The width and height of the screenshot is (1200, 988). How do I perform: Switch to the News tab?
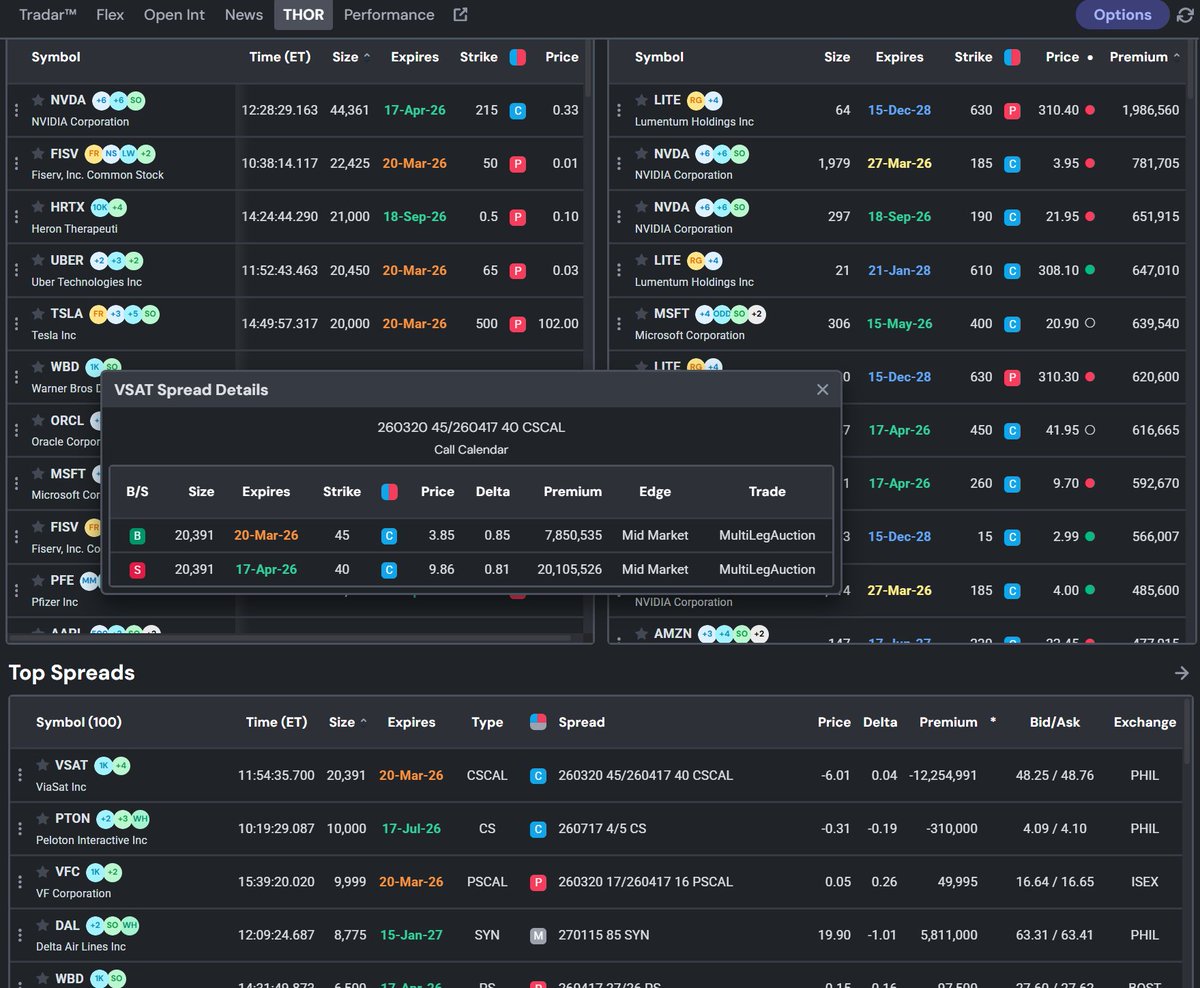pos(244,15)
